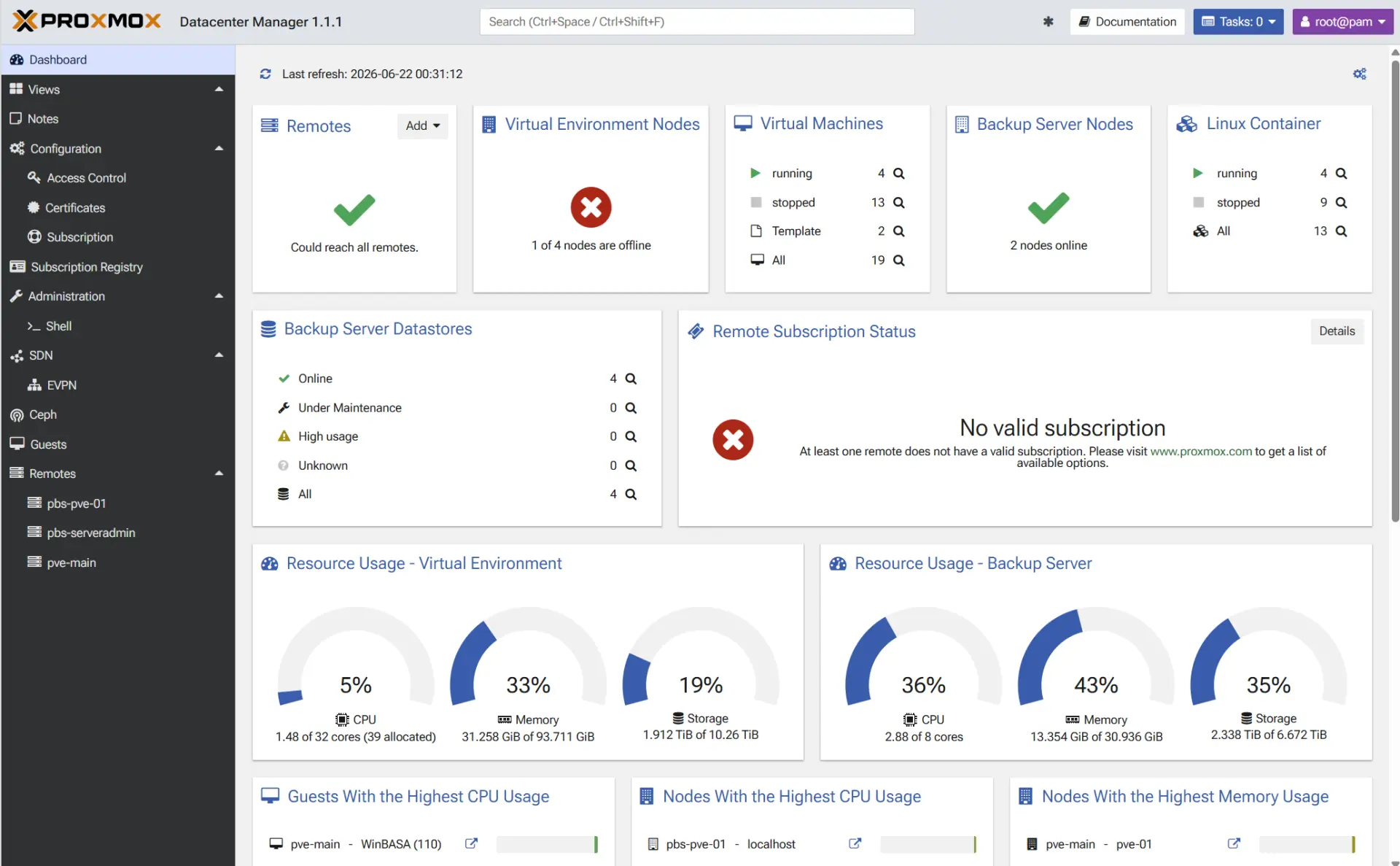The height and width of the screenshot is (866, 1400).
Task: Click the vertical page scrollbar
Action: click(x=1395, y=290)
